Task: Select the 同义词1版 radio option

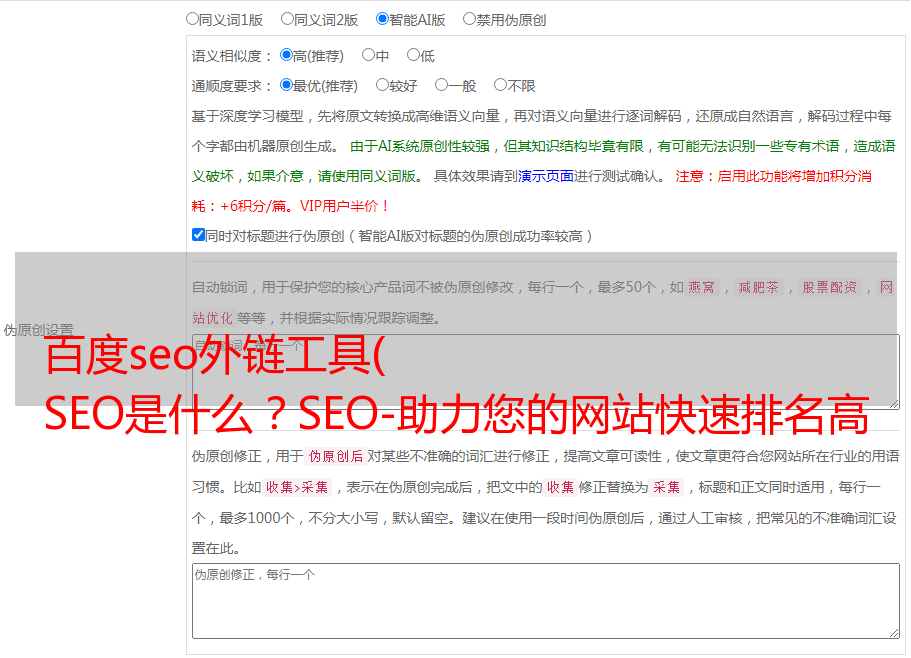Action: pos(192,19)
